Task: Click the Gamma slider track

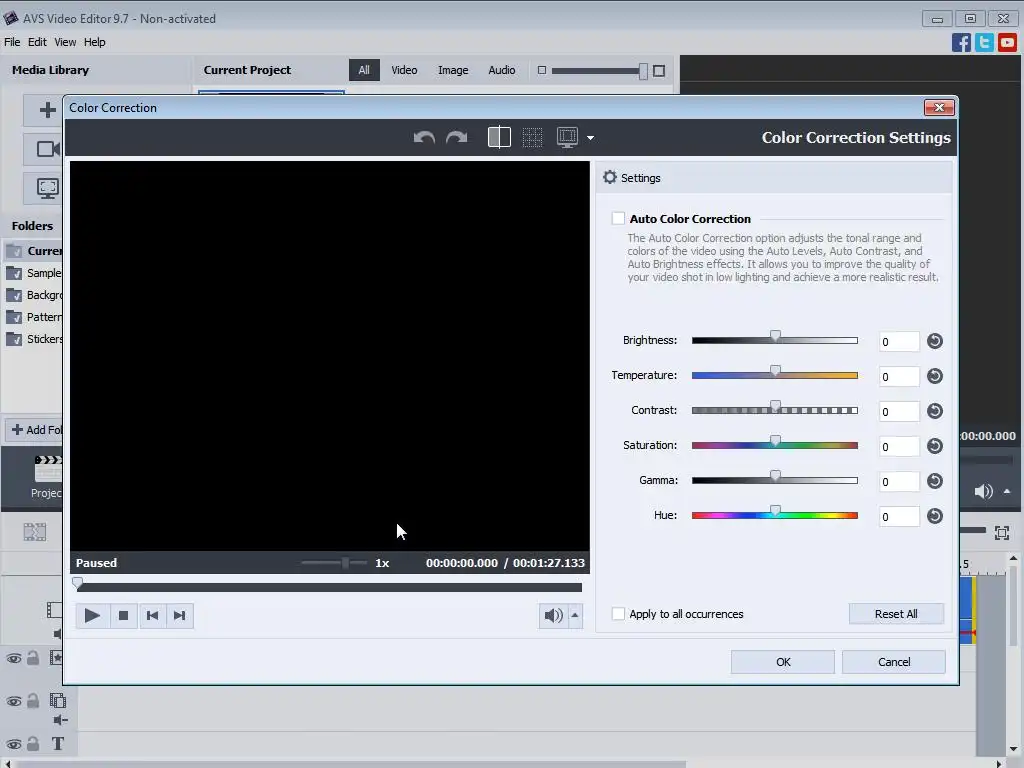Action: pos(775,481)
